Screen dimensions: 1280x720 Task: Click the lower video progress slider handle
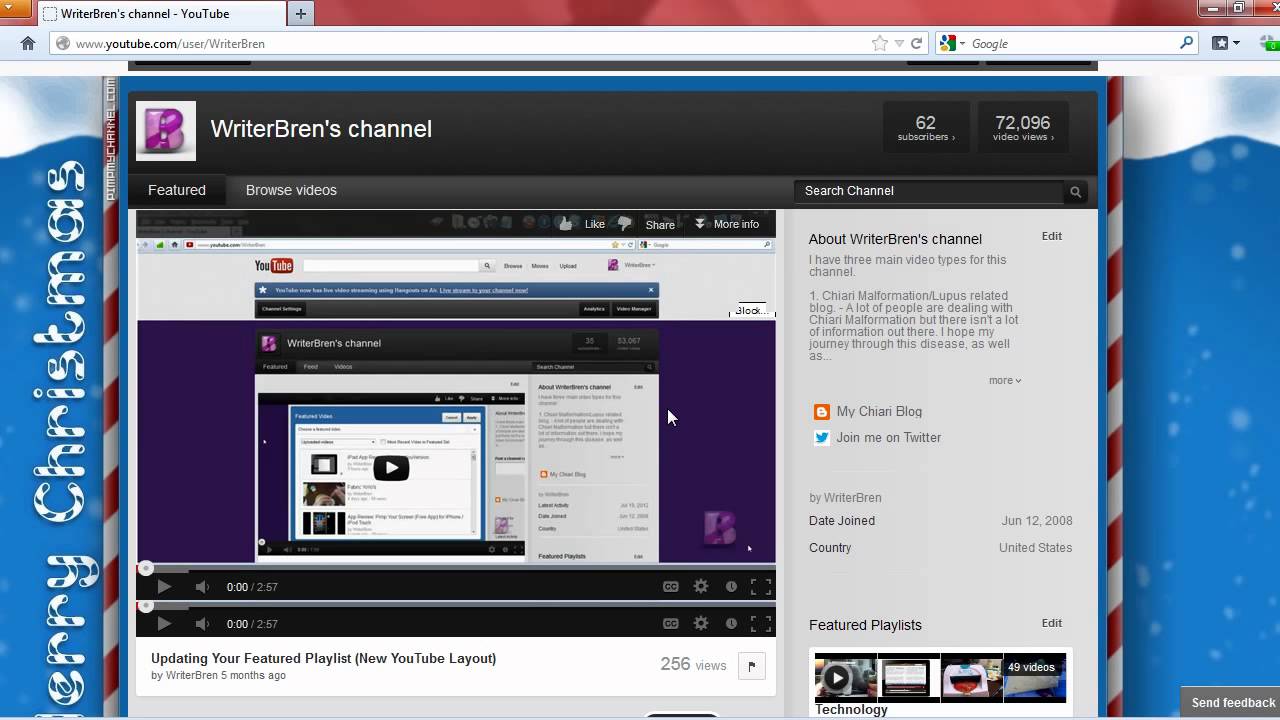tap(146, 604)
